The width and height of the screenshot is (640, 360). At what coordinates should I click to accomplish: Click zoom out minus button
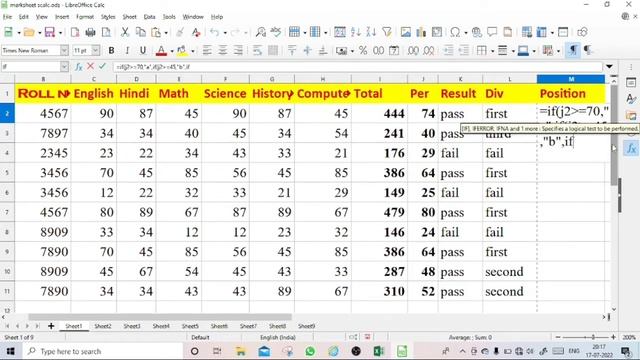(558, 337)
